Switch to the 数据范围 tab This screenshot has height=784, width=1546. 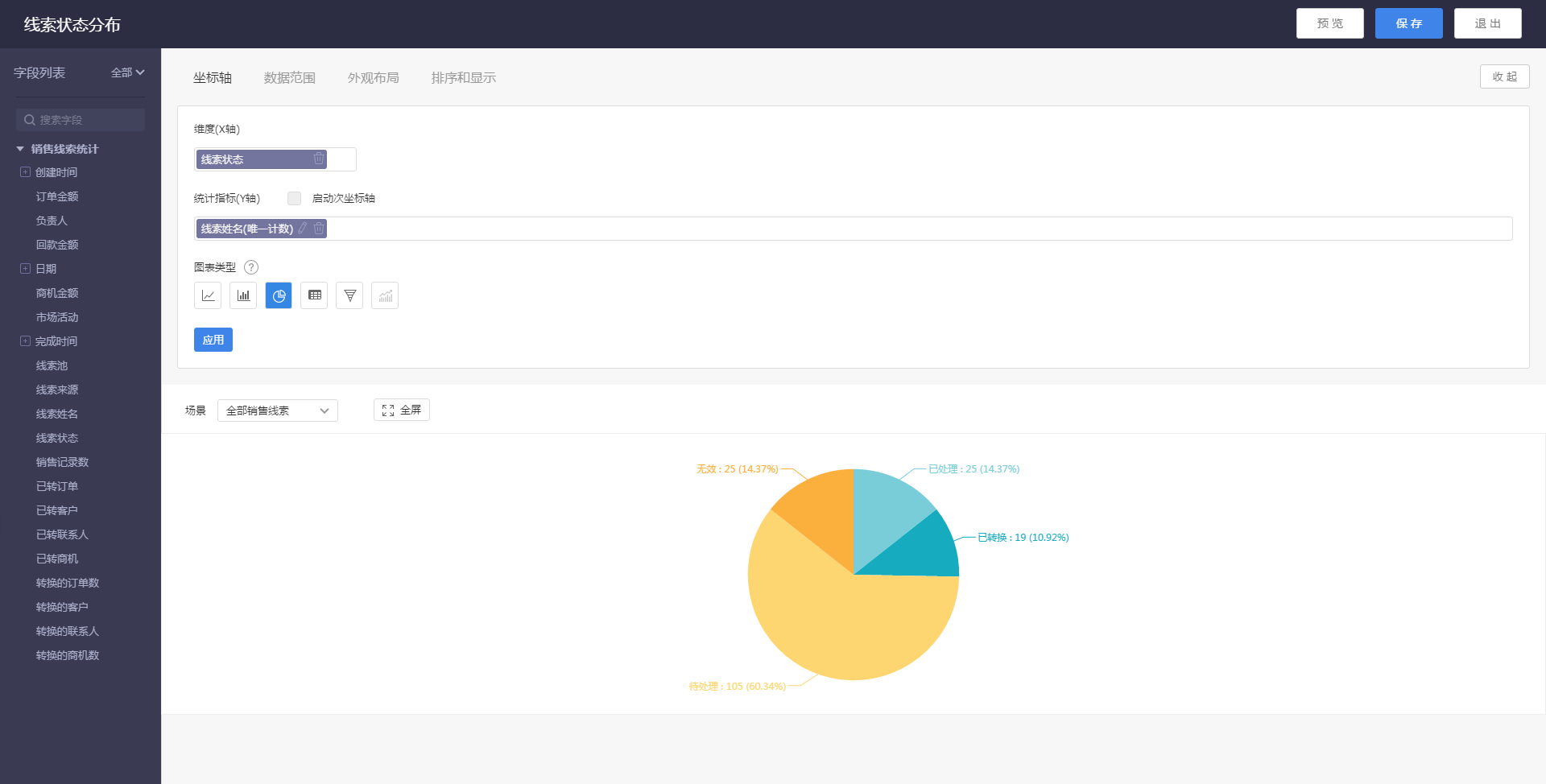coord(290,78)
